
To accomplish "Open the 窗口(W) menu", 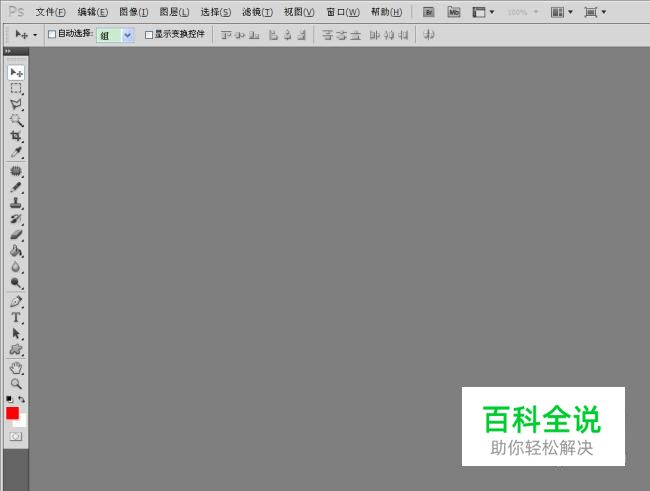I will click(x=343, y=12).
